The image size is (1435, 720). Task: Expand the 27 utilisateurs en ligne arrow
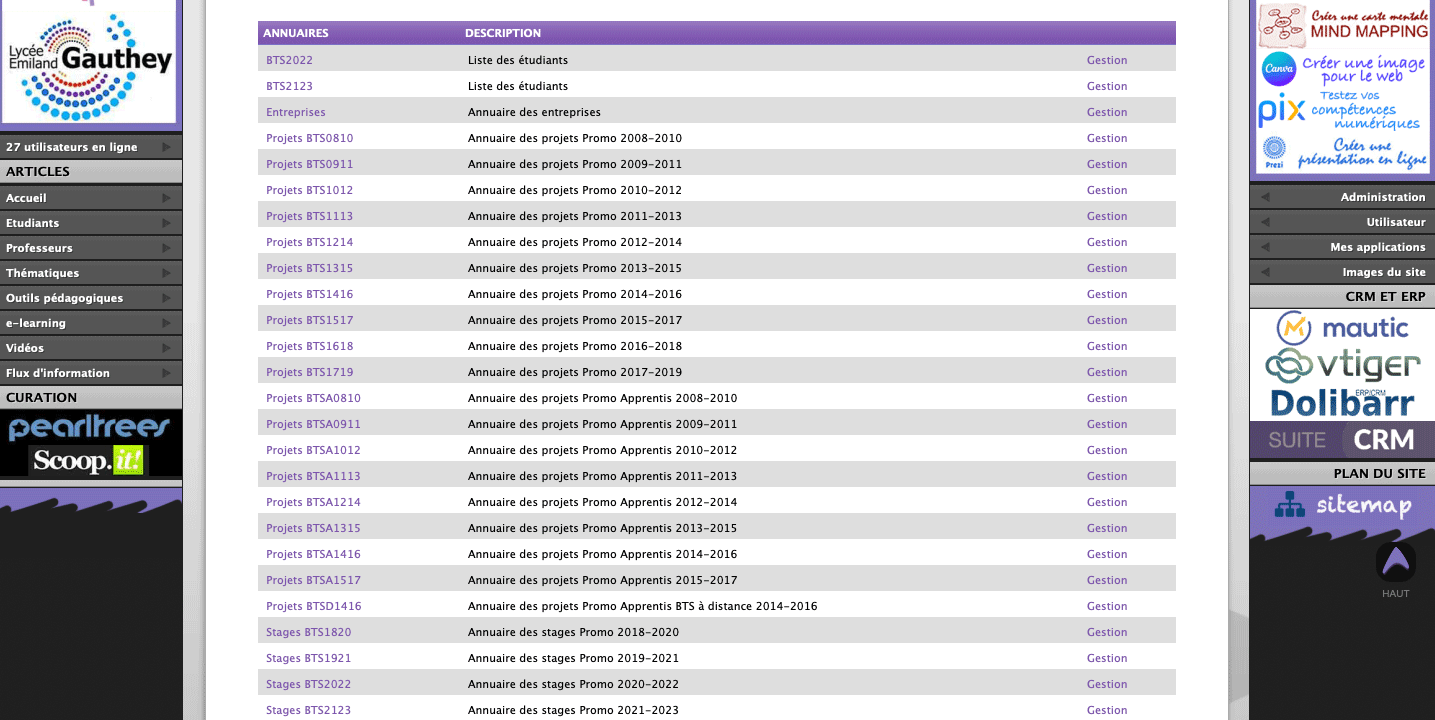coord(166,147)
